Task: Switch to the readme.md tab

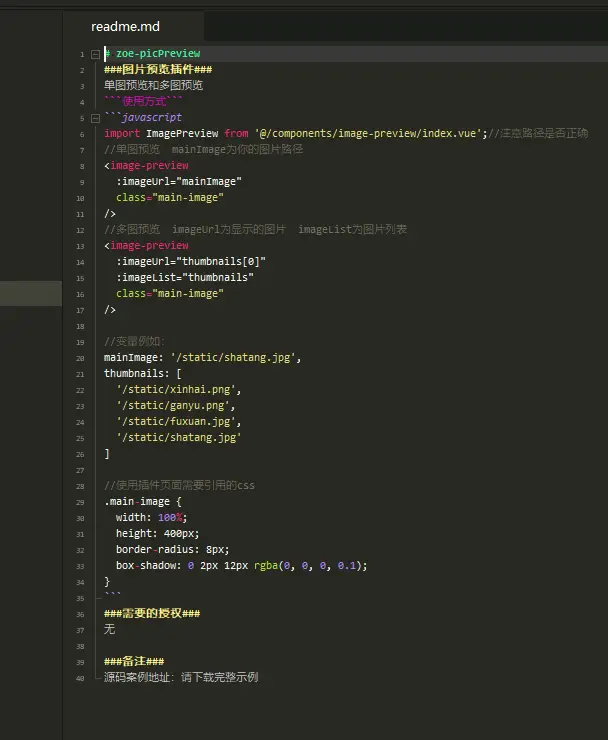Action: [x=125, y=27]
